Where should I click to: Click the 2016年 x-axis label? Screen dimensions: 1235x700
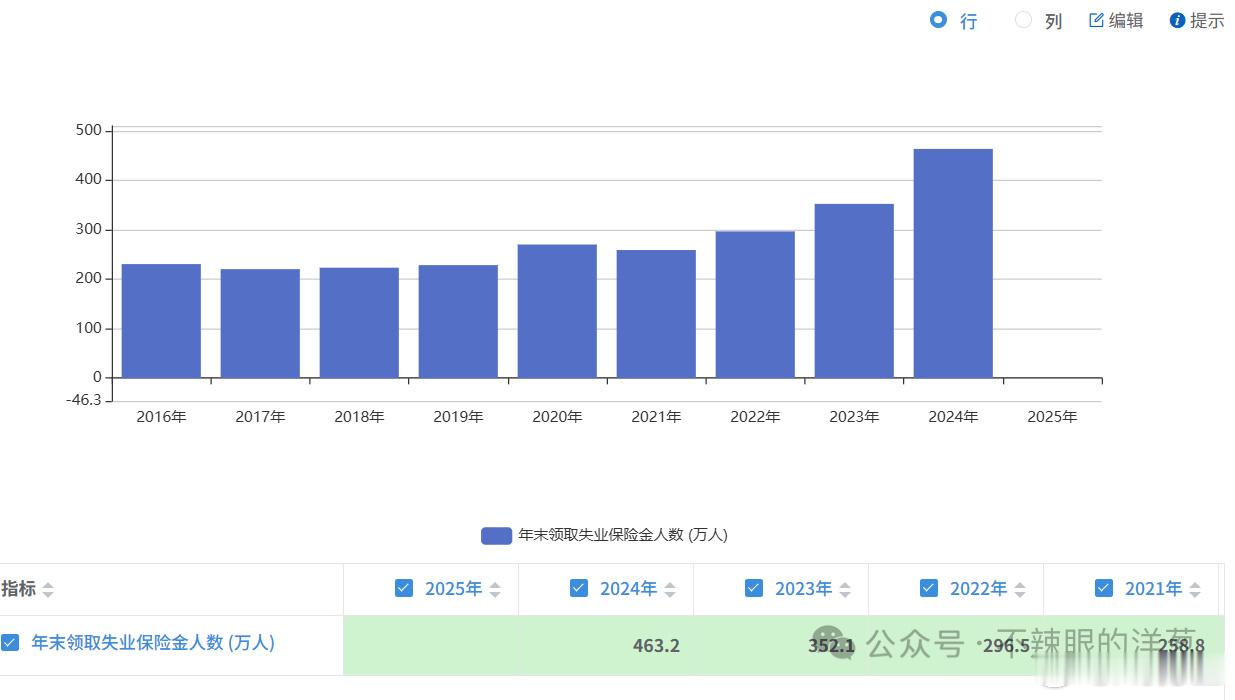[161, 417]
